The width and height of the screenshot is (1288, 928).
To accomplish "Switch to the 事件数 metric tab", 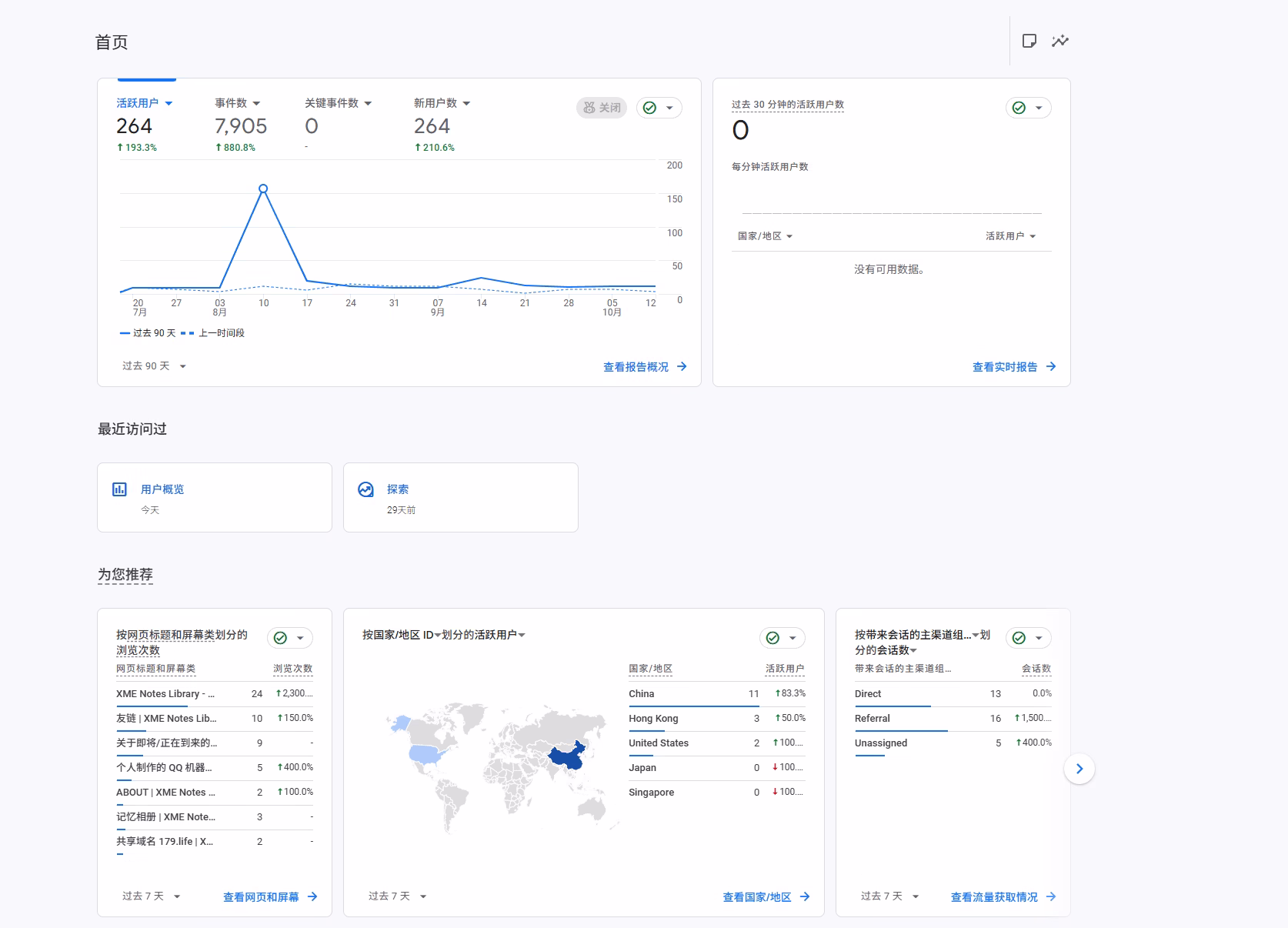I will (237, 103).
